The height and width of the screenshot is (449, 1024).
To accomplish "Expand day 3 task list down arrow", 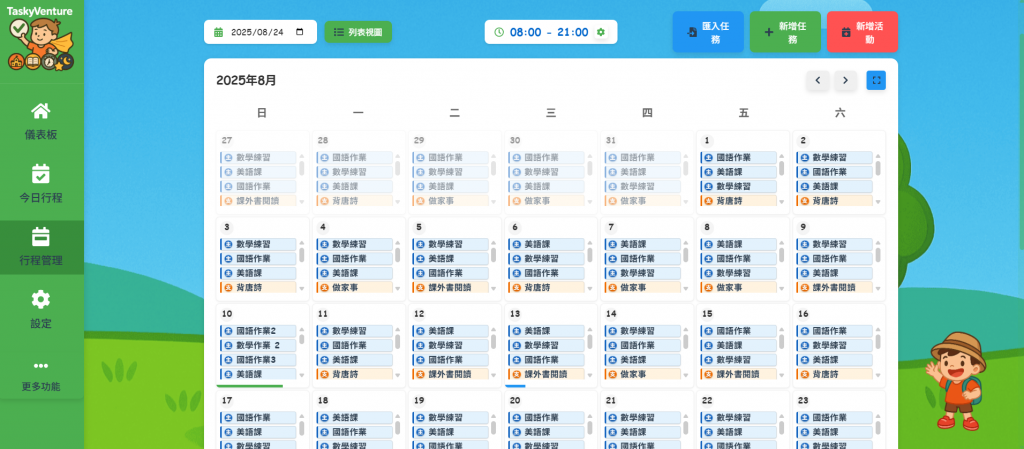I will [x=302, y=288].
